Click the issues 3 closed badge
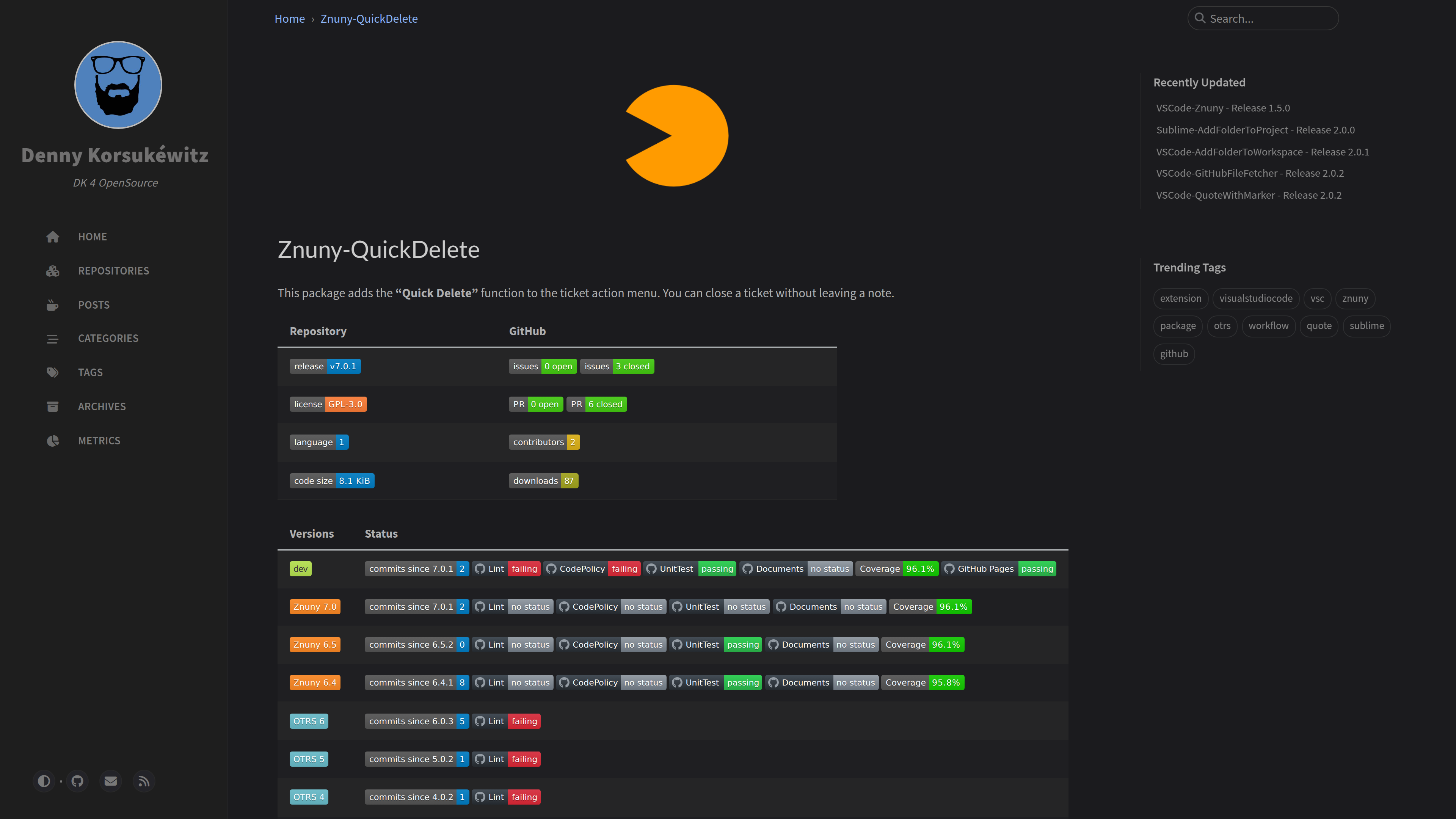1456x819 pixels. tap(617, 366)
